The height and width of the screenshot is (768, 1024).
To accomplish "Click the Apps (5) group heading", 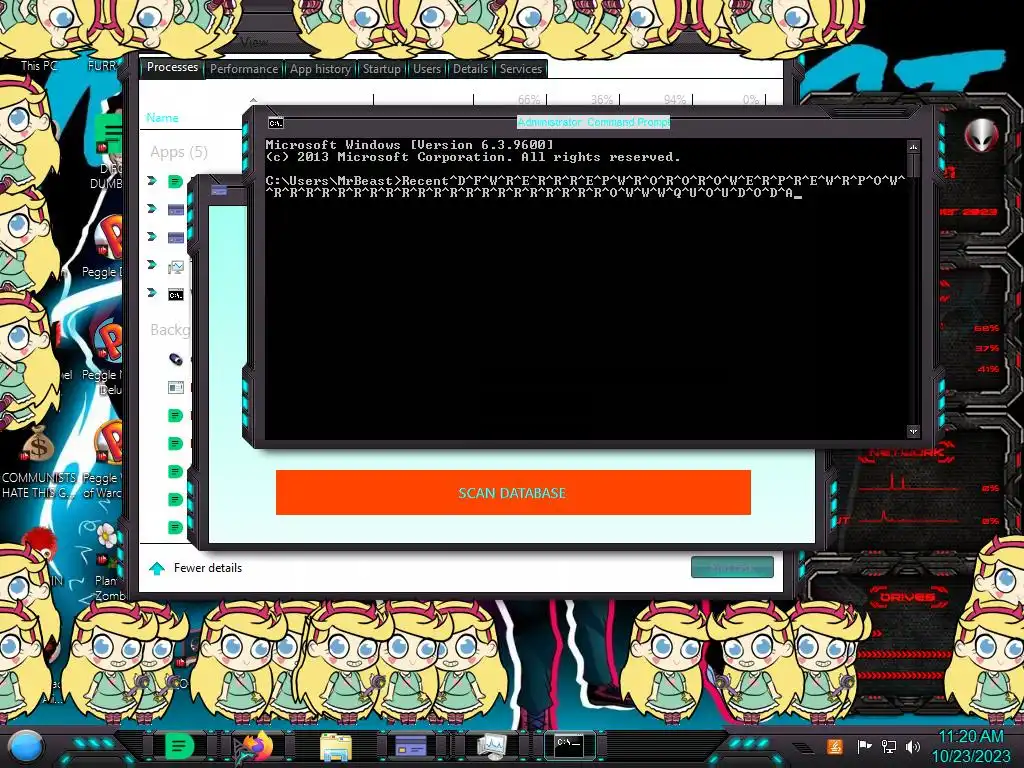I will 179,152.
